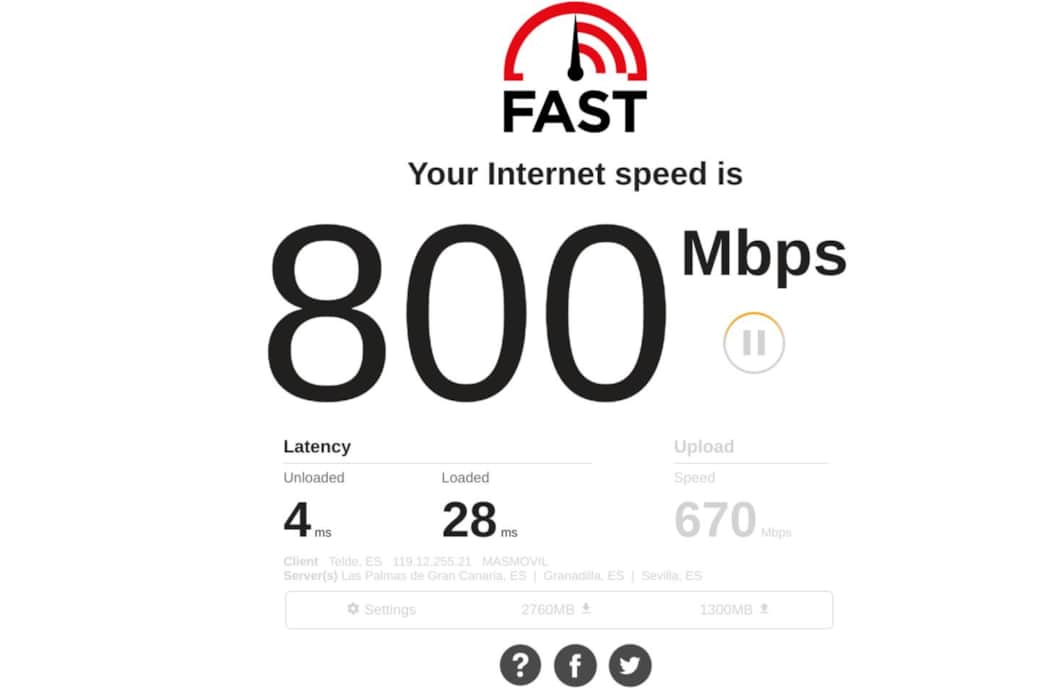
Task: Click the 800 speed result number
Action: pyautogui.click(x=467, y=314)
